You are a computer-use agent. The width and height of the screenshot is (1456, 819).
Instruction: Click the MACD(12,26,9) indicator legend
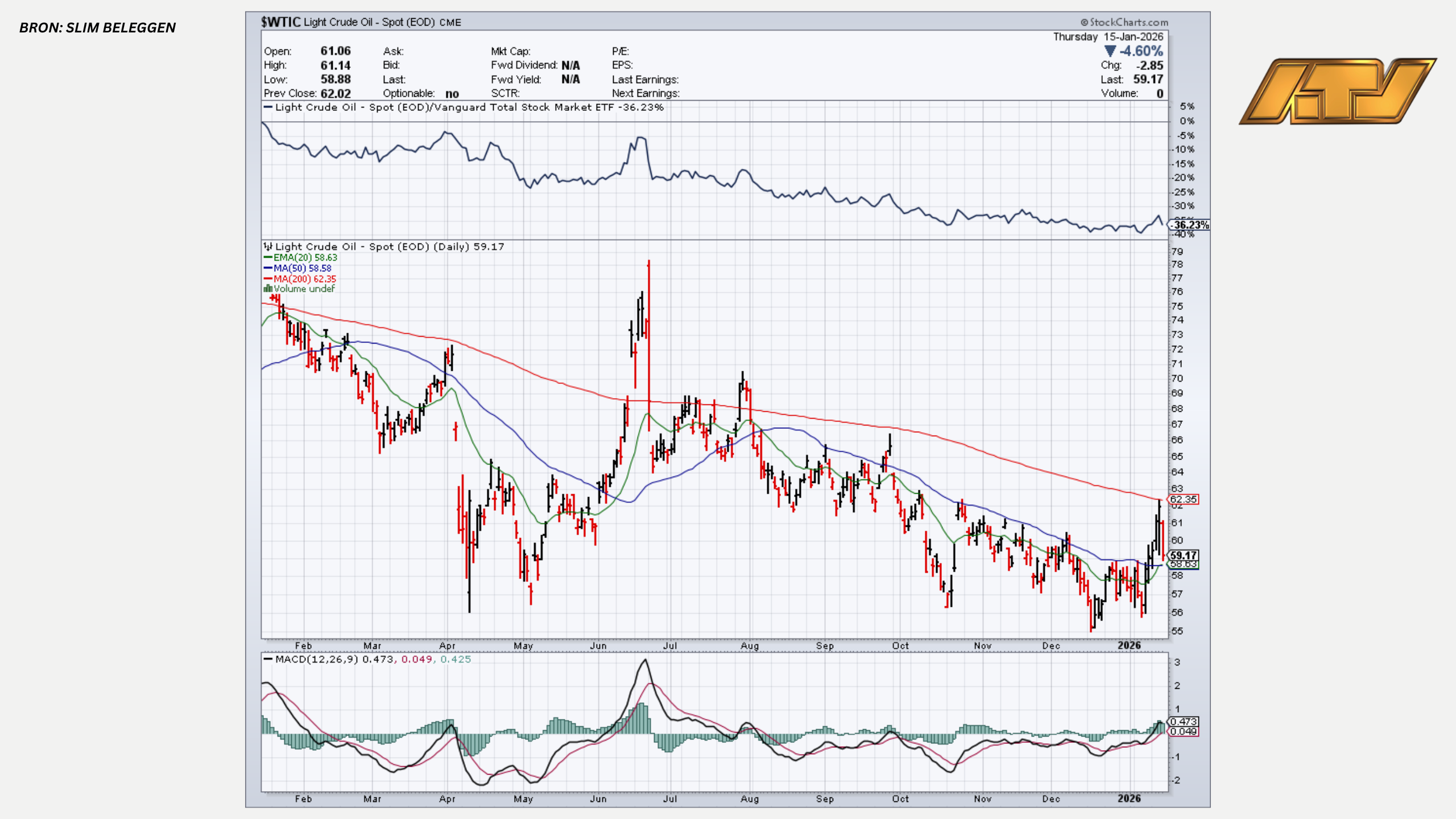(316, 659)
